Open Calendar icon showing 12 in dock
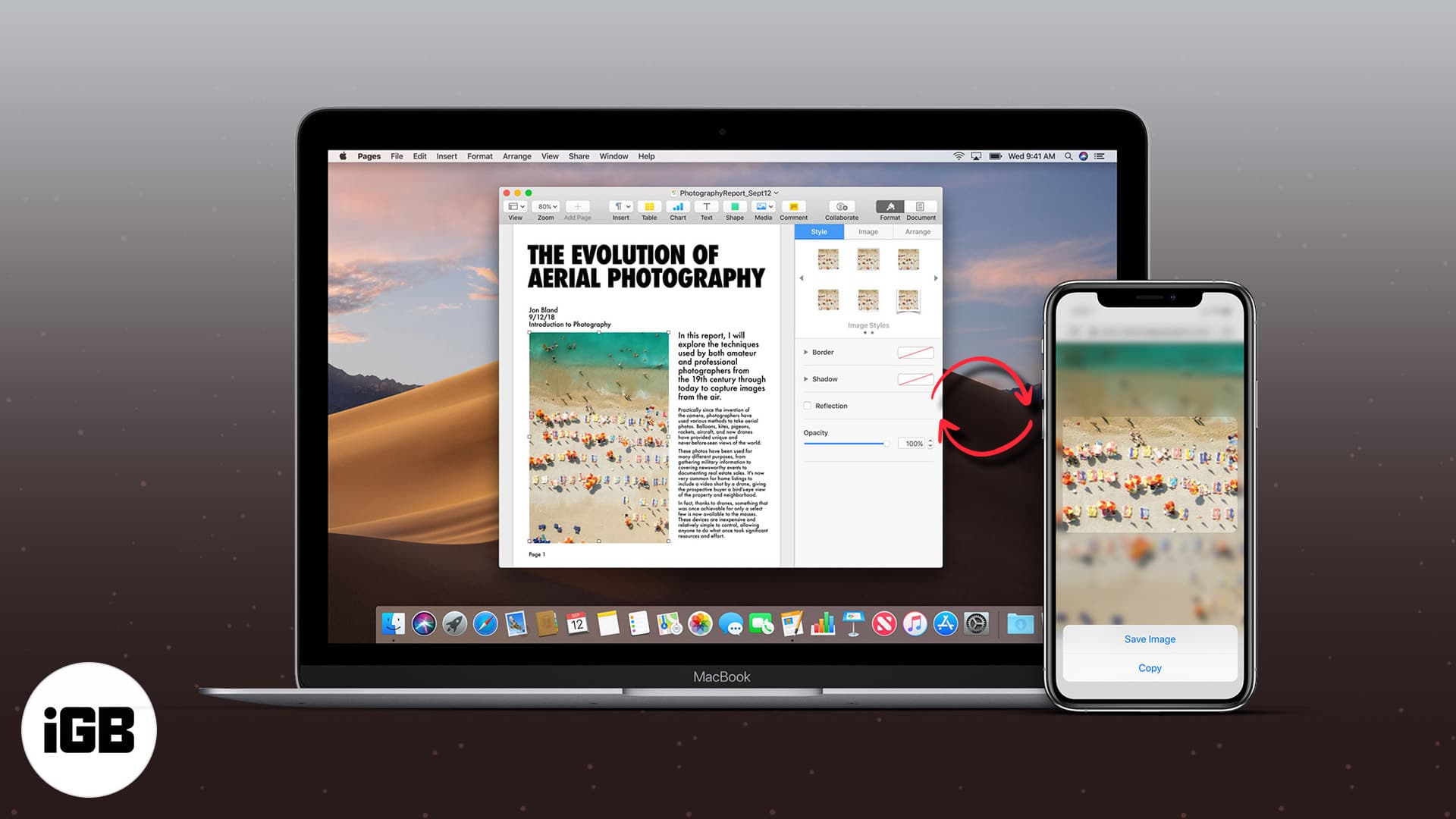The image size is (1456, 819). (x=577, y=624)
